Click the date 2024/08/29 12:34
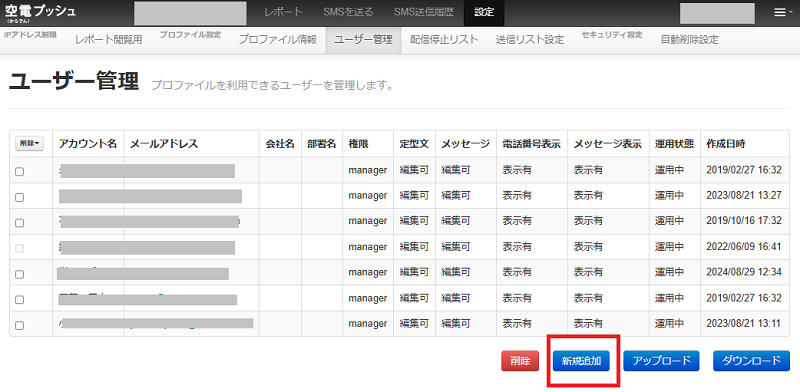Screen dimensions: 800x392 [x=744, y=272]
